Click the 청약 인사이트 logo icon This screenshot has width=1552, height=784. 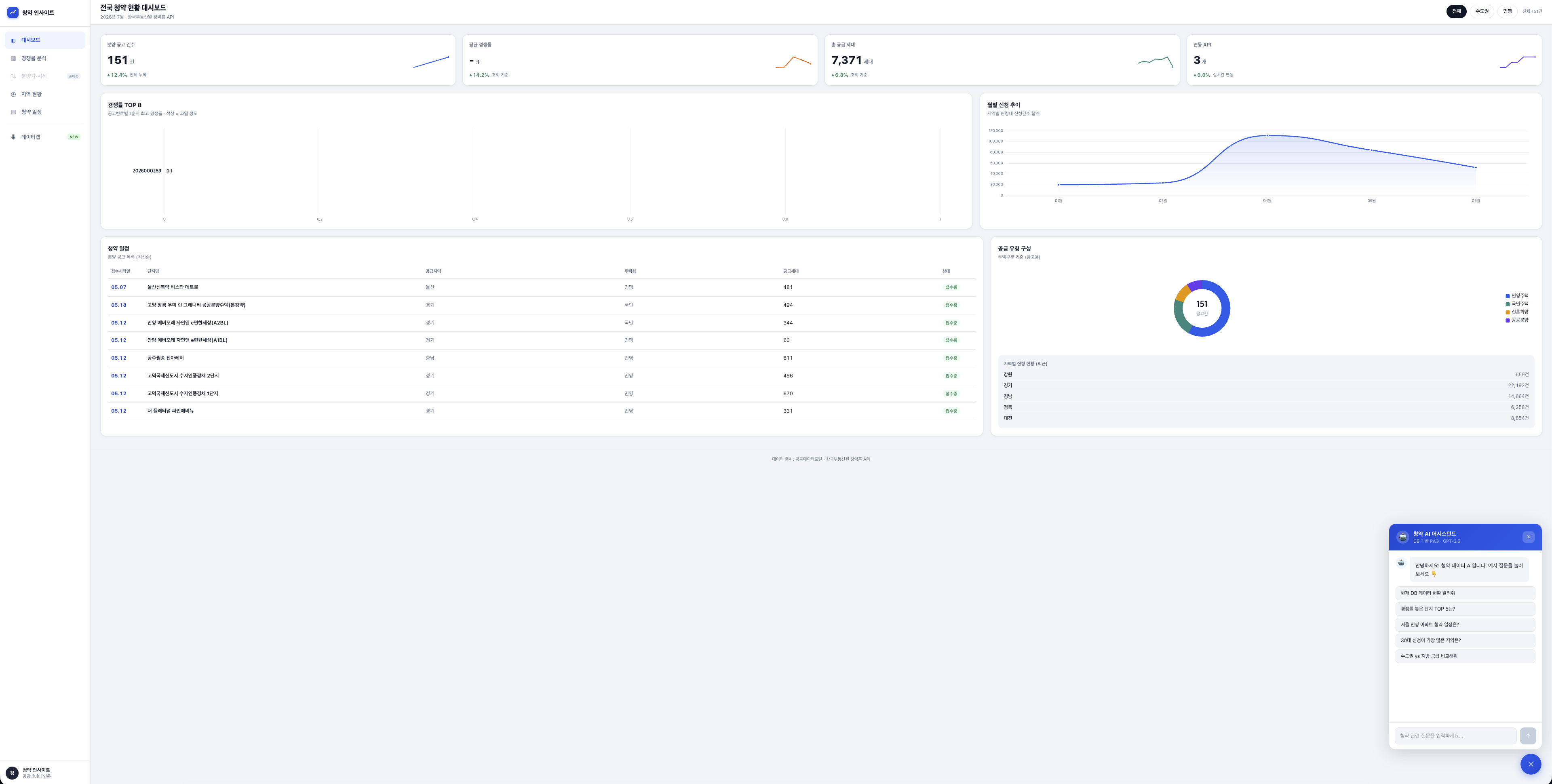(13, 13)
